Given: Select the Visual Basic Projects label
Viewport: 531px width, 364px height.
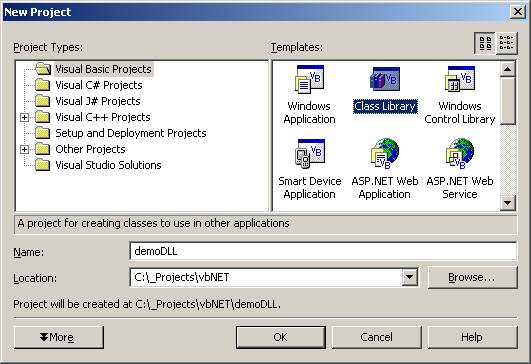Looking at the screenshot, I should pos(103,69).
